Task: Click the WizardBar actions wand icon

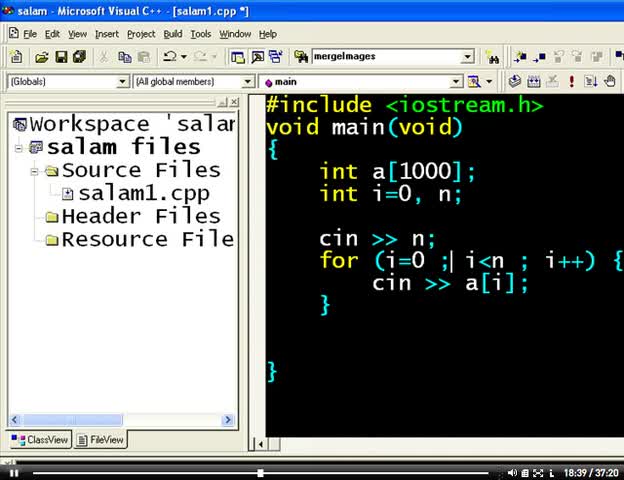Action: click(x=474, y=82)
